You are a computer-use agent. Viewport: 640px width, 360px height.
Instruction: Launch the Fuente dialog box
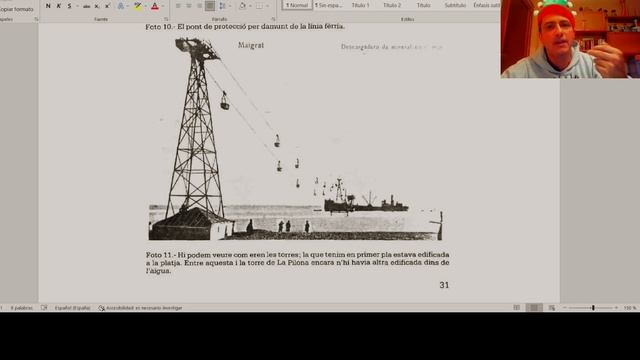coord(166,19)
